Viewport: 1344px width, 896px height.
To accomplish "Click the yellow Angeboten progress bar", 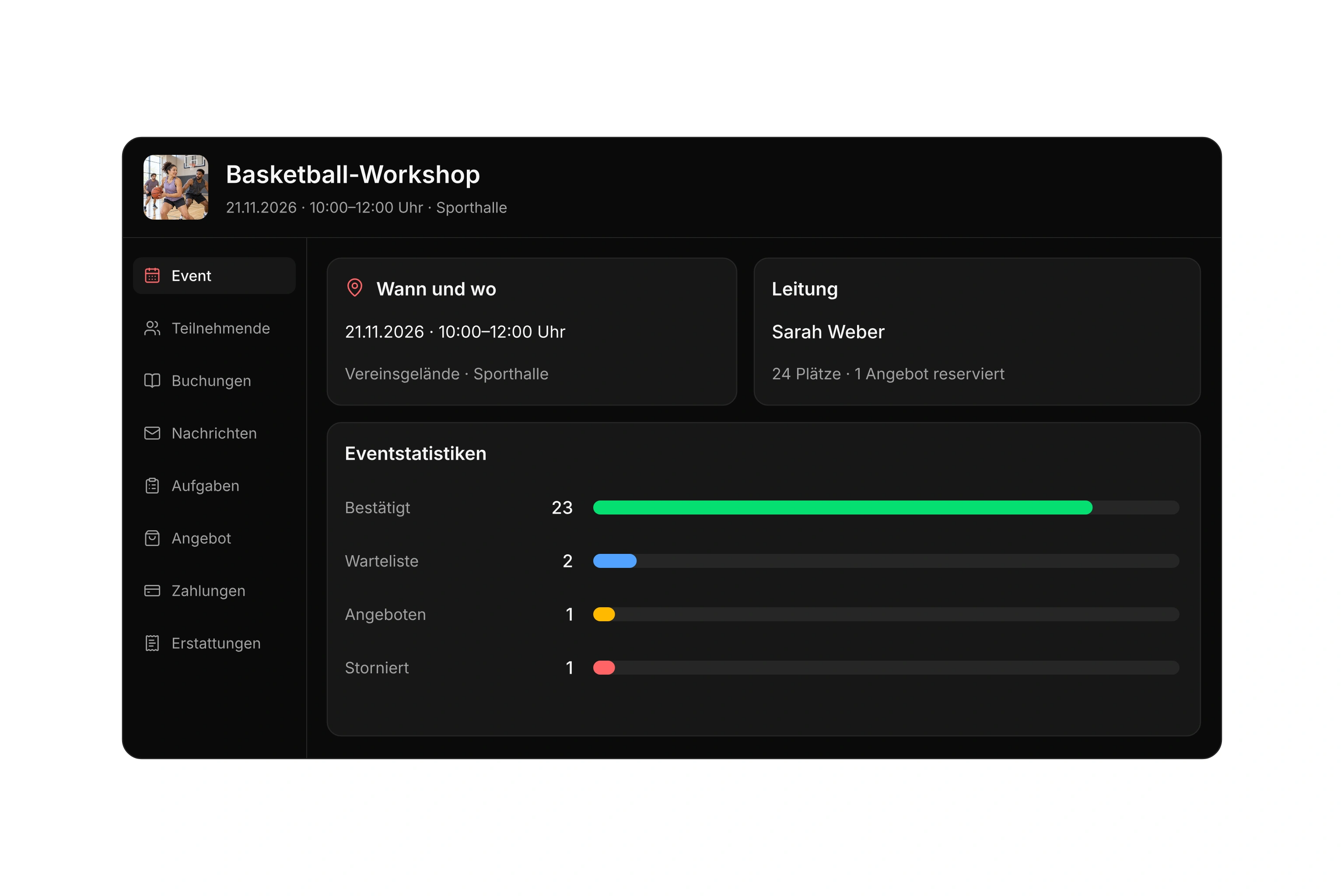I will (604, 614).
